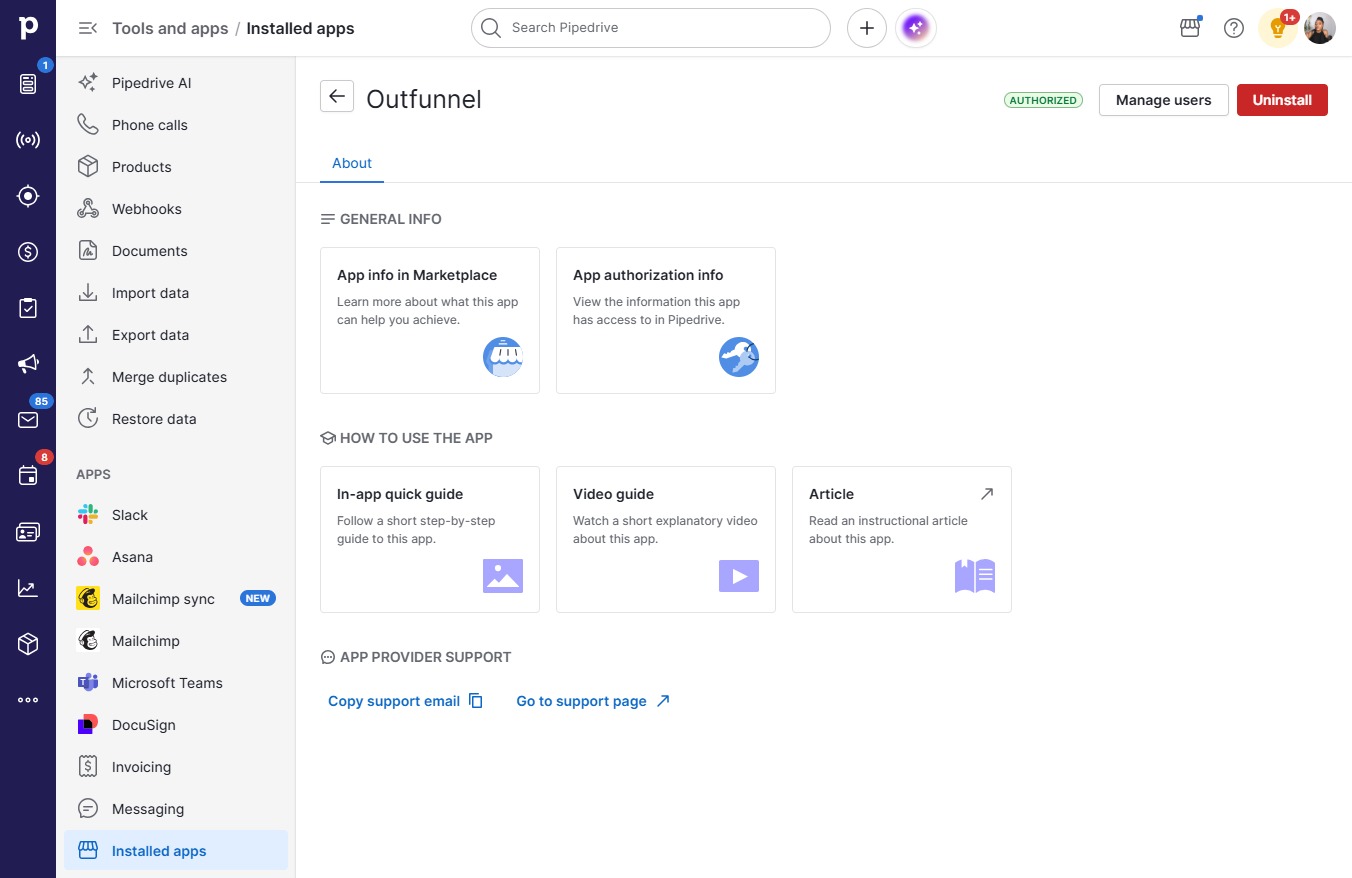Open Import data
Image resolution: width=1352 pixels, height=878 pixels.
tap(176, 293)
